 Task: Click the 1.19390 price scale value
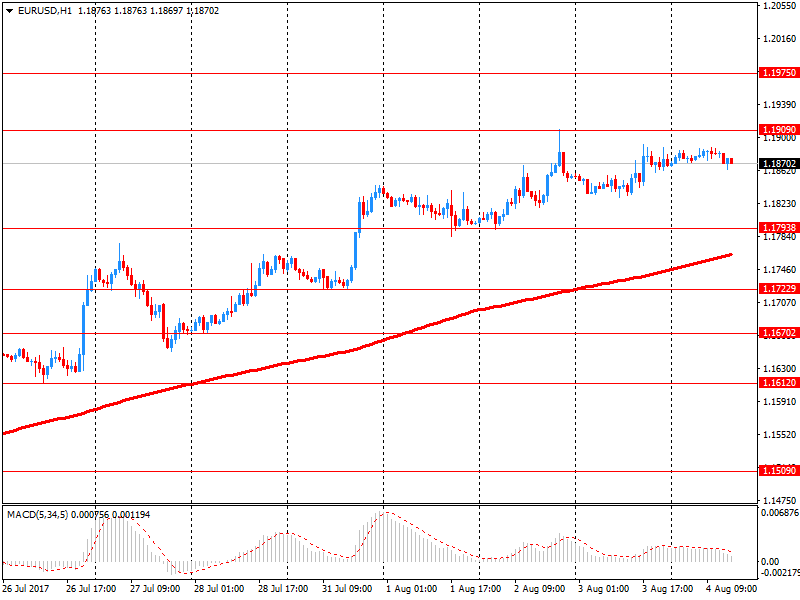click(780, 105)
